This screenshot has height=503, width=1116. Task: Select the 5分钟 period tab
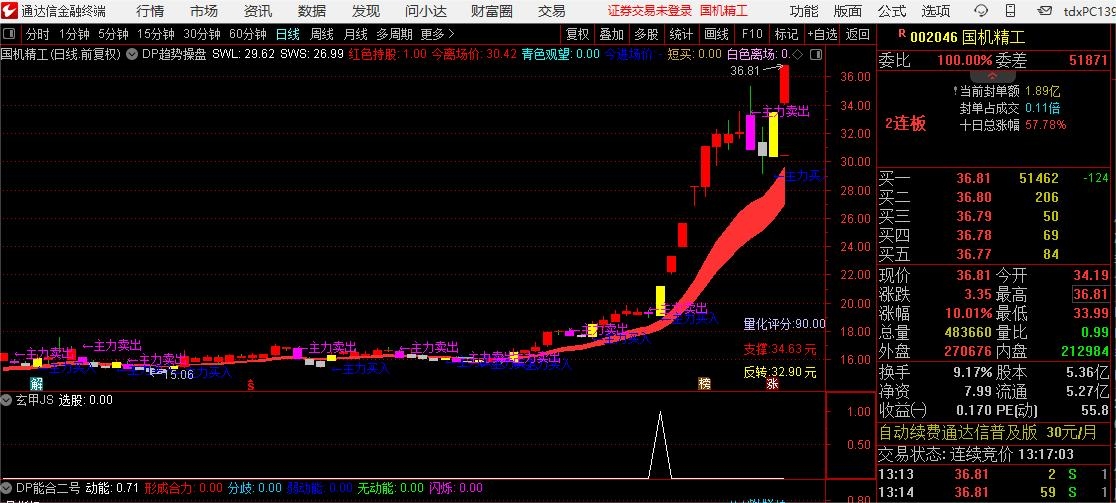tap(113, 34)
